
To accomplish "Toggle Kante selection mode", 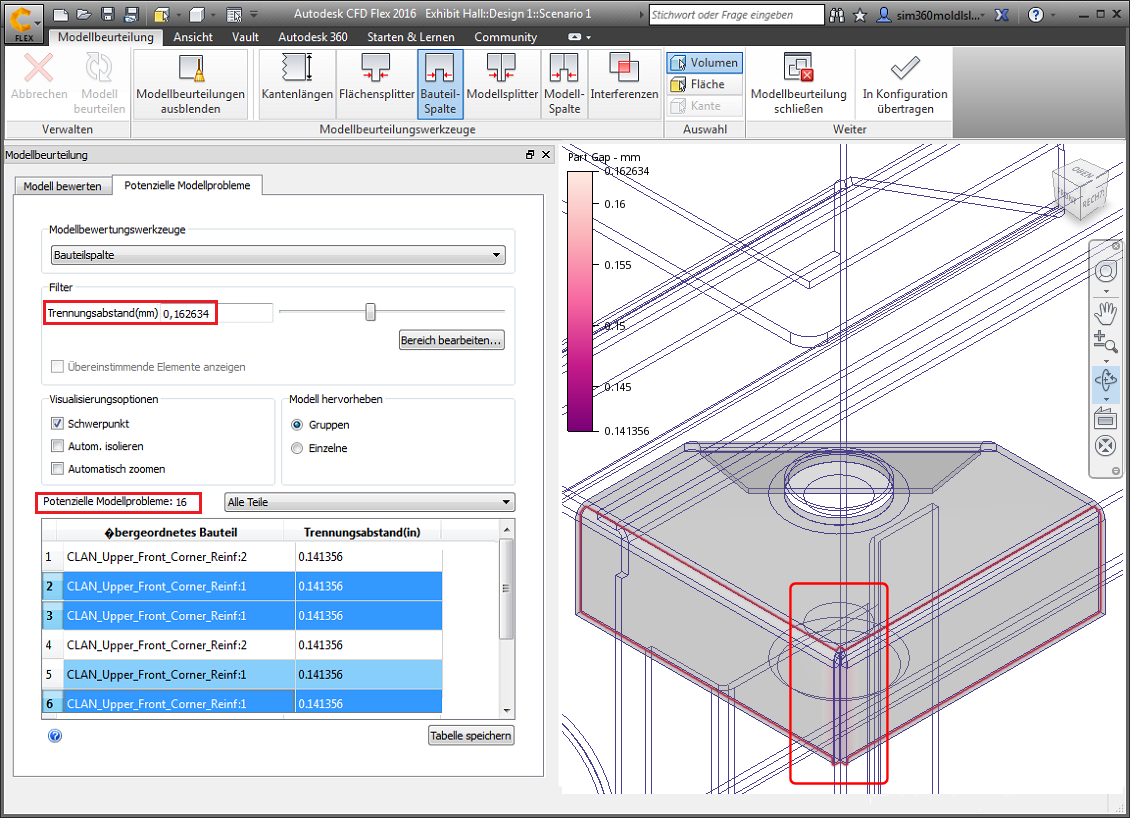I will click(x=704, y=106).
